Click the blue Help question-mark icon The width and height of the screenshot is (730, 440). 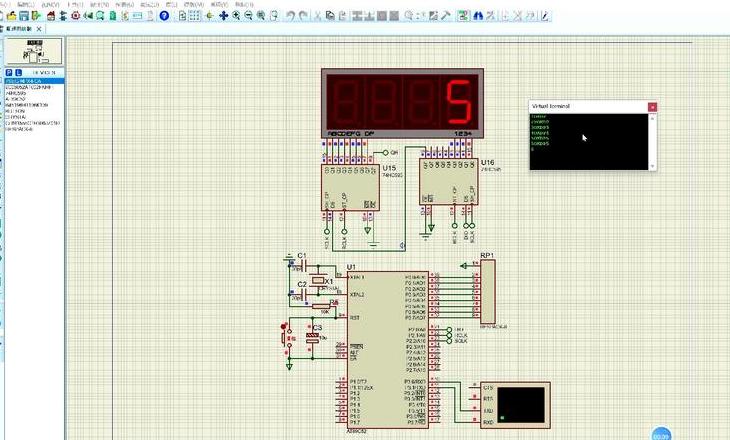coord(164,16)
